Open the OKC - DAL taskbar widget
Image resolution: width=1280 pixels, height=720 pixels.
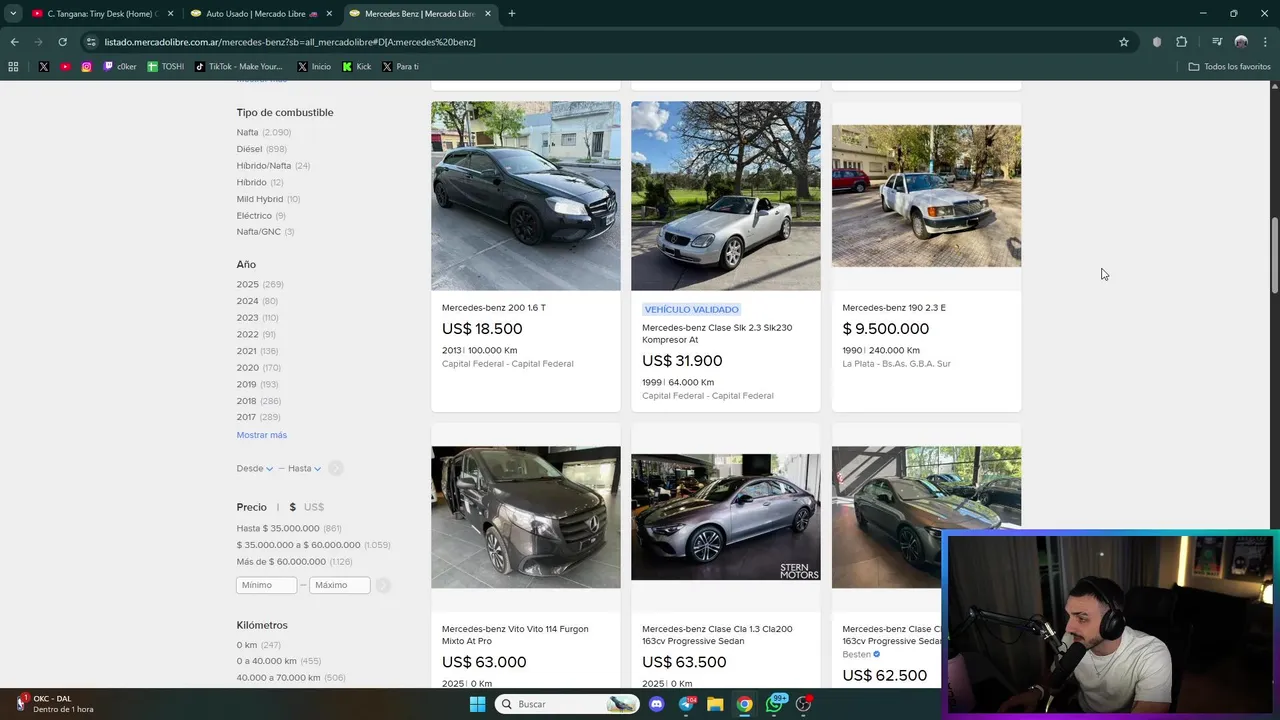54,704
